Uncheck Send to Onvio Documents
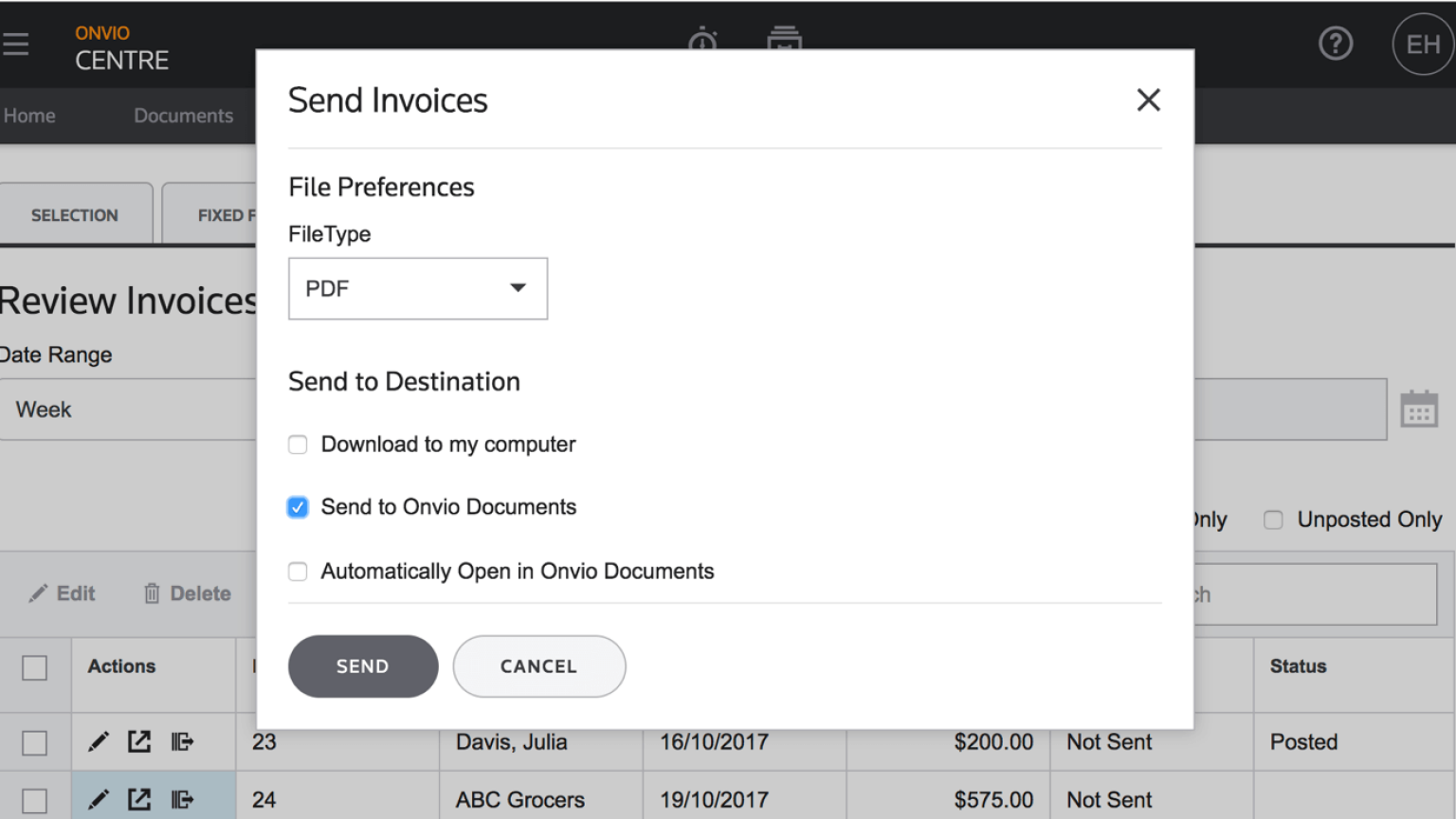 coord(298,507)
